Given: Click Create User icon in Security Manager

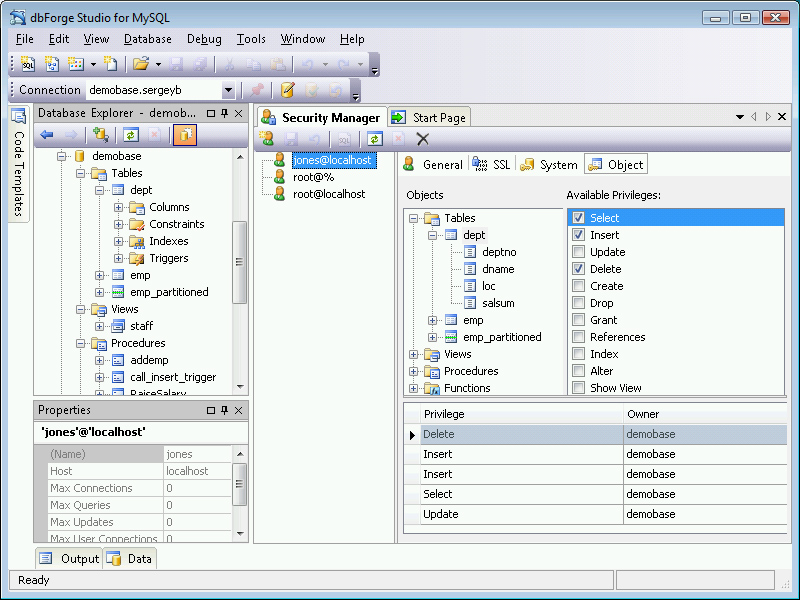Looking at the screenshot, I should click(266, 139).
